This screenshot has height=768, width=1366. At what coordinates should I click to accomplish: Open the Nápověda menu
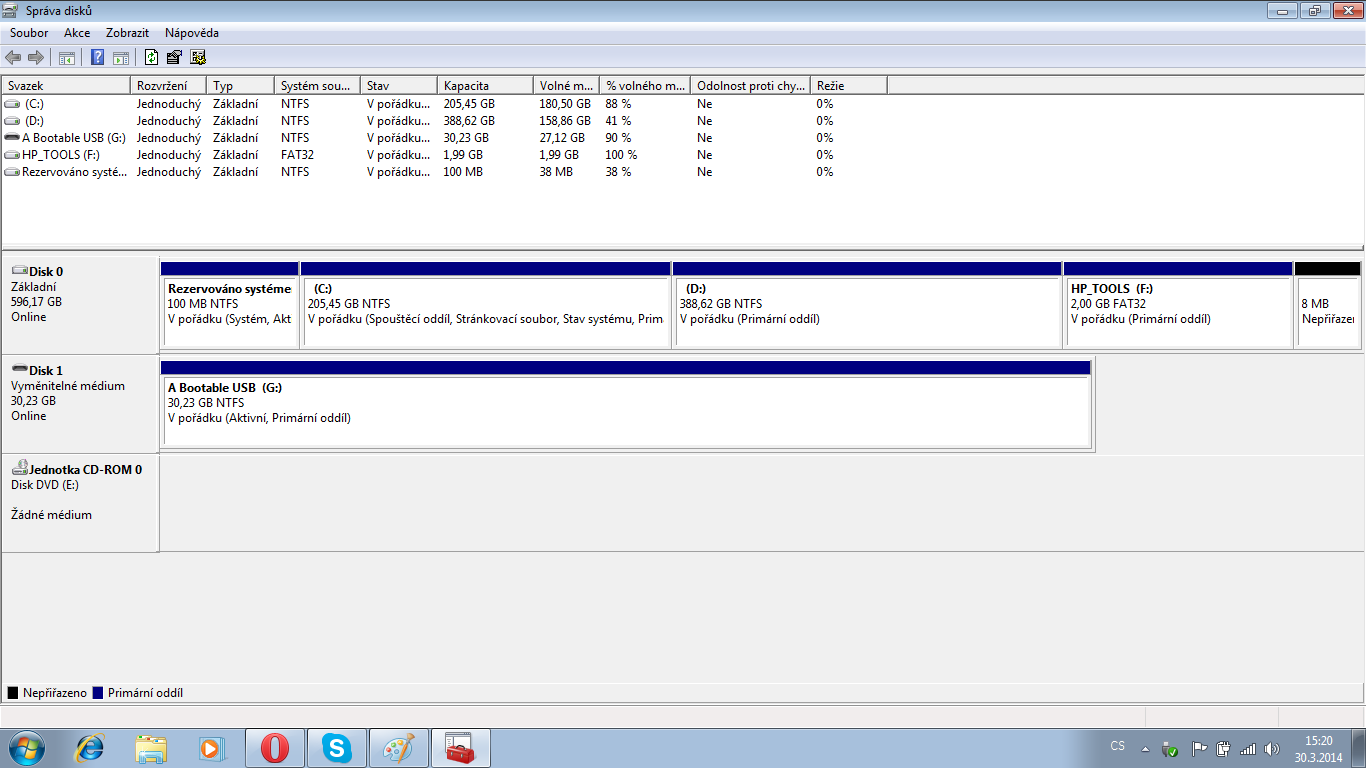[x=192, y=33]
